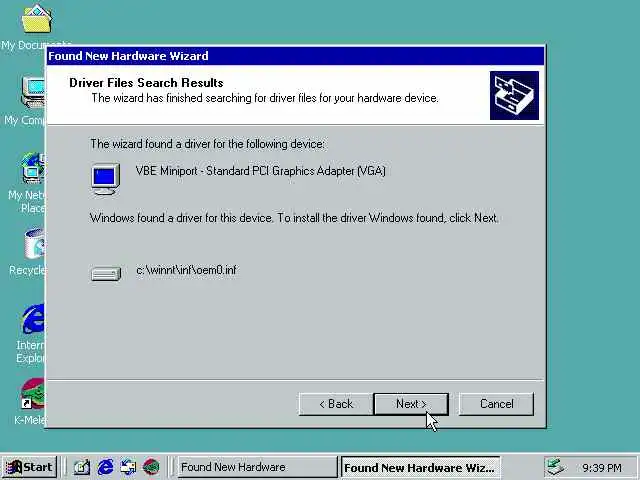Click the Found New Hardware Wizard title bar

(295, 56)
